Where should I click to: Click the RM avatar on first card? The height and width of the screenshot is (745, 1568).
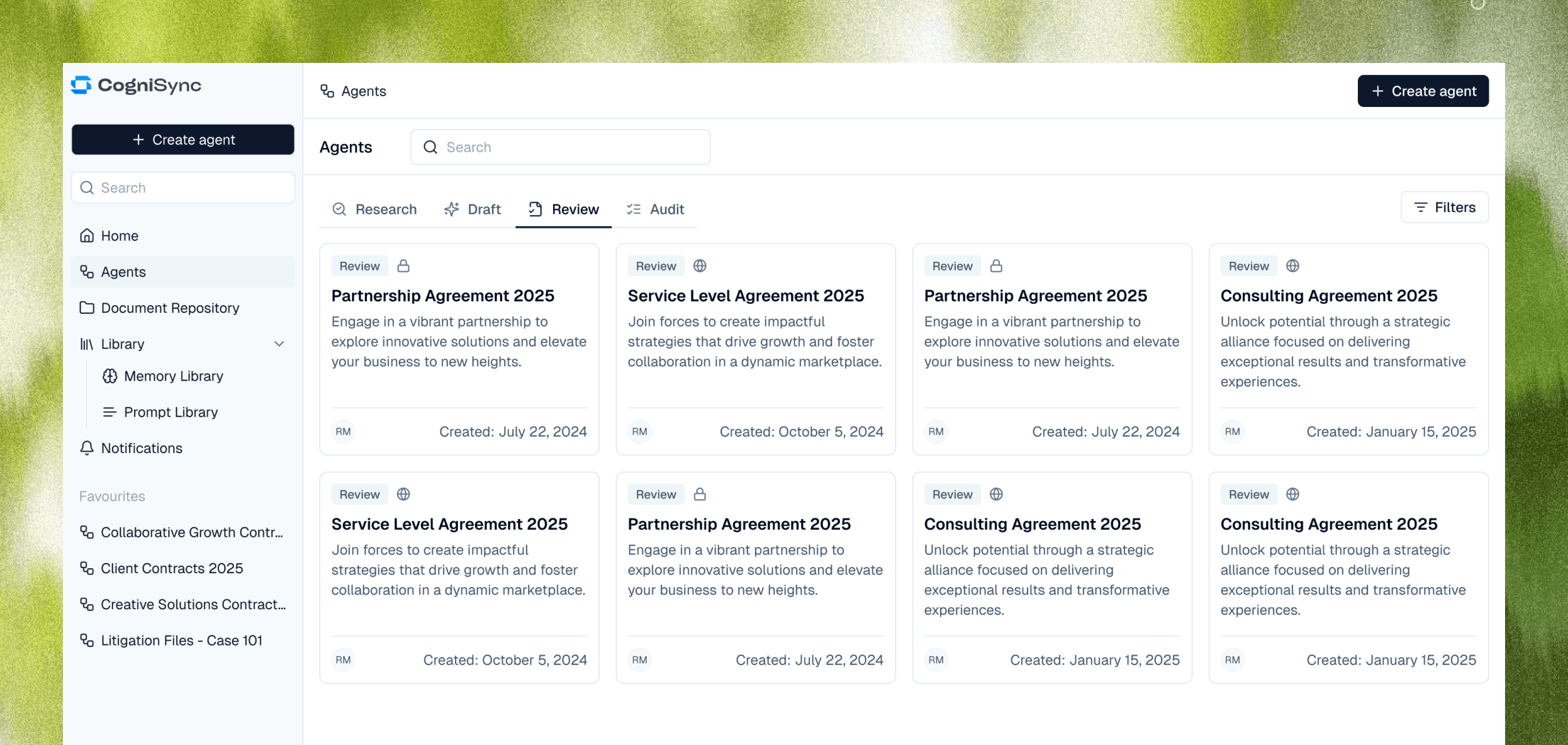343,432
